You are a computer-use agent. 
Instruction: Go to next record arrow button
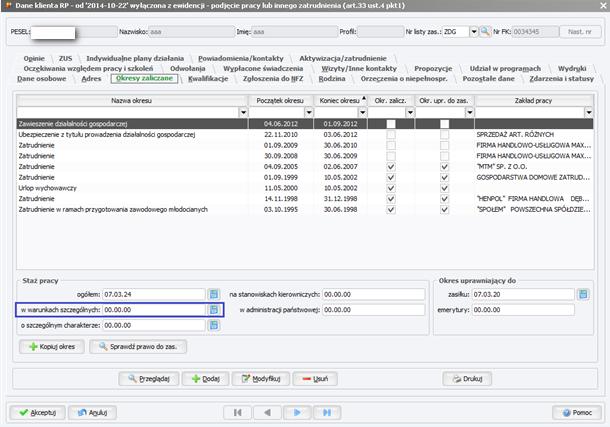(x=297, y=412)
